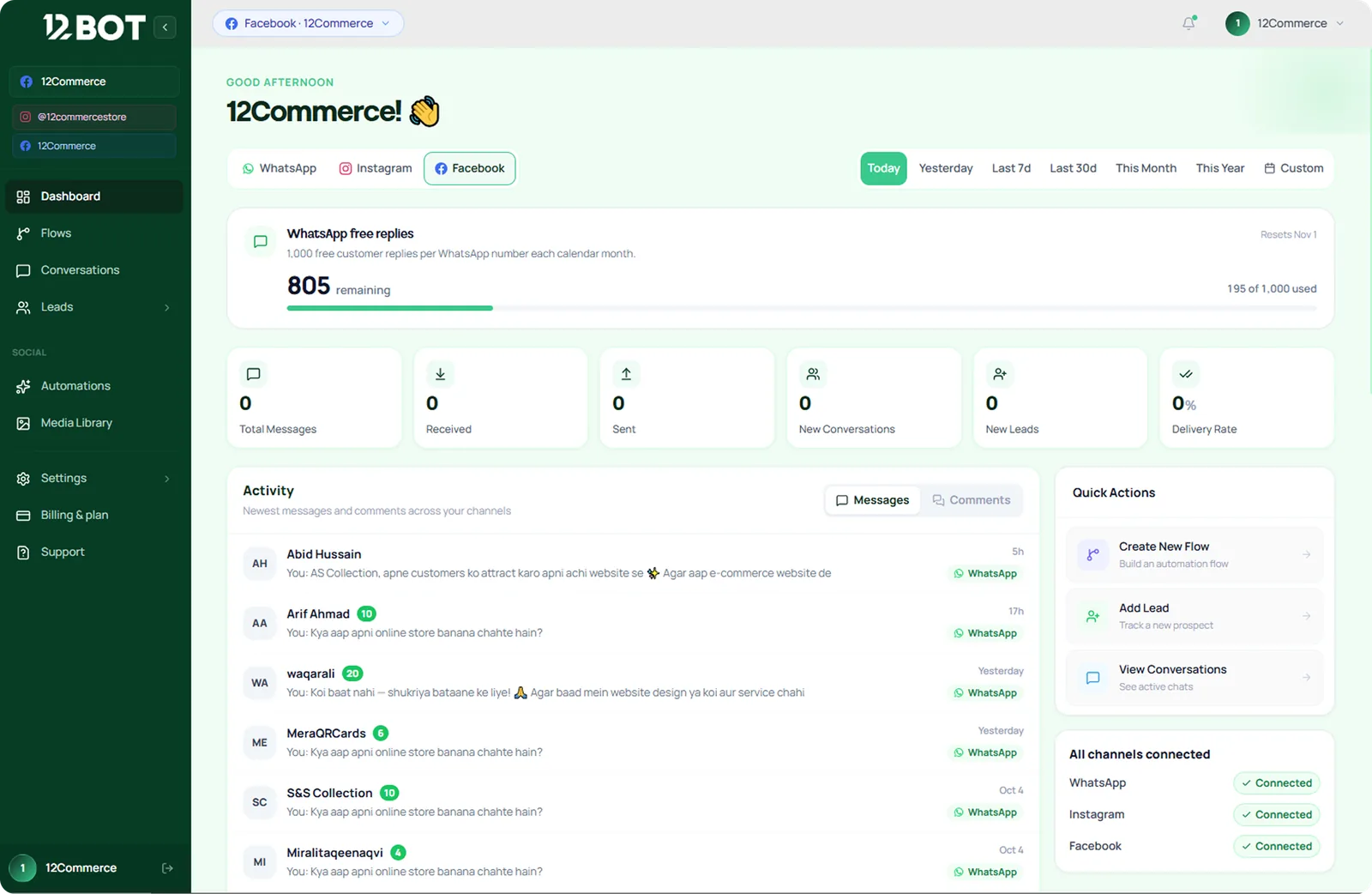1372x894 pixels.
Task: Click the Media Library image icon
Action: (x=23, y=423)
